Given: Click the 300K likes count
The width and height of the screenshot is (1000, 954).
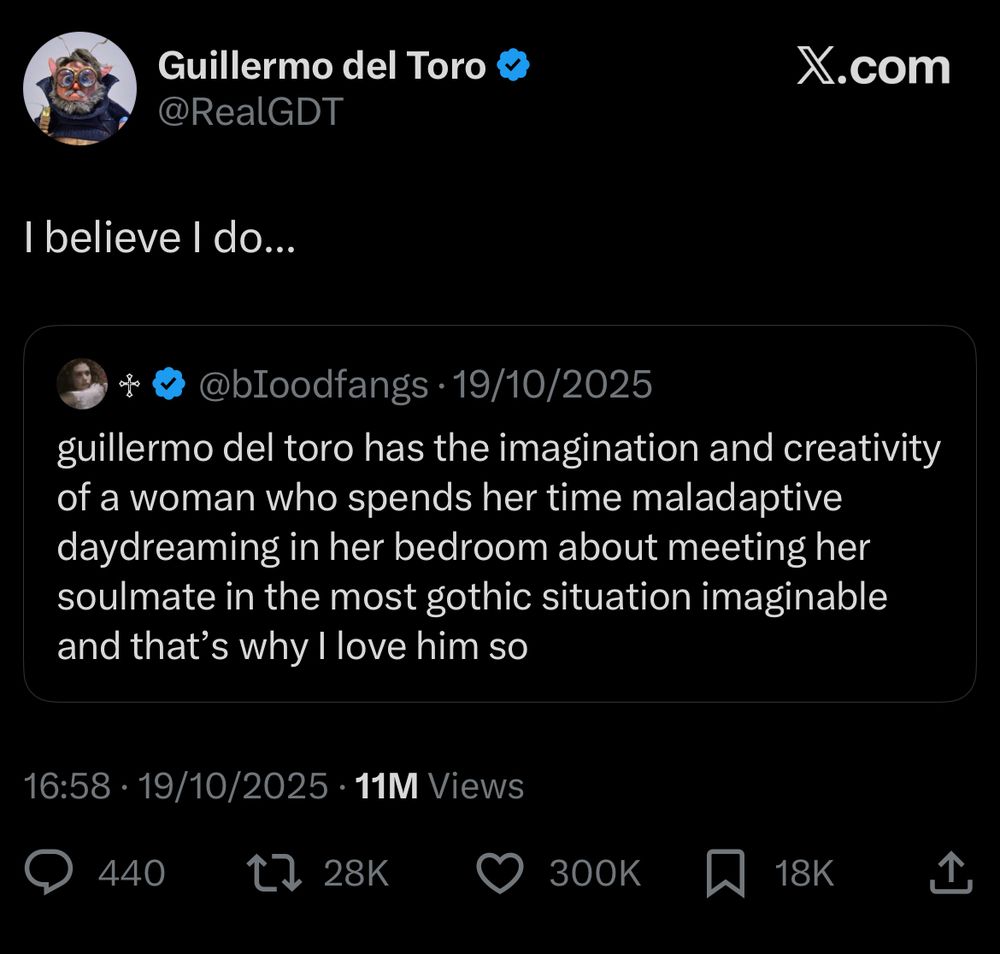Looking at the screenshot, I should tap(592, 872).
